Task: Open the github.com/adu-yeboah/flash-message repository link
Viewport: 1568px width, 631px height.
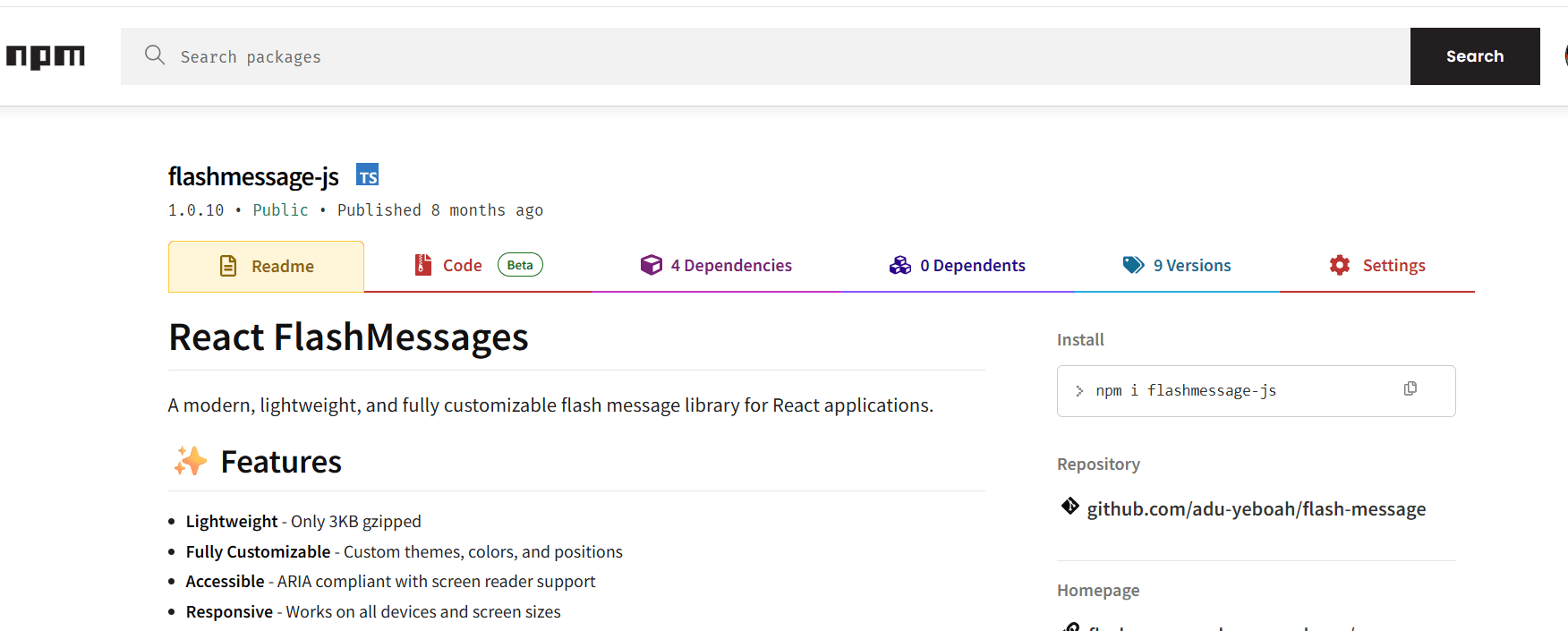Action: [1257, 508]
